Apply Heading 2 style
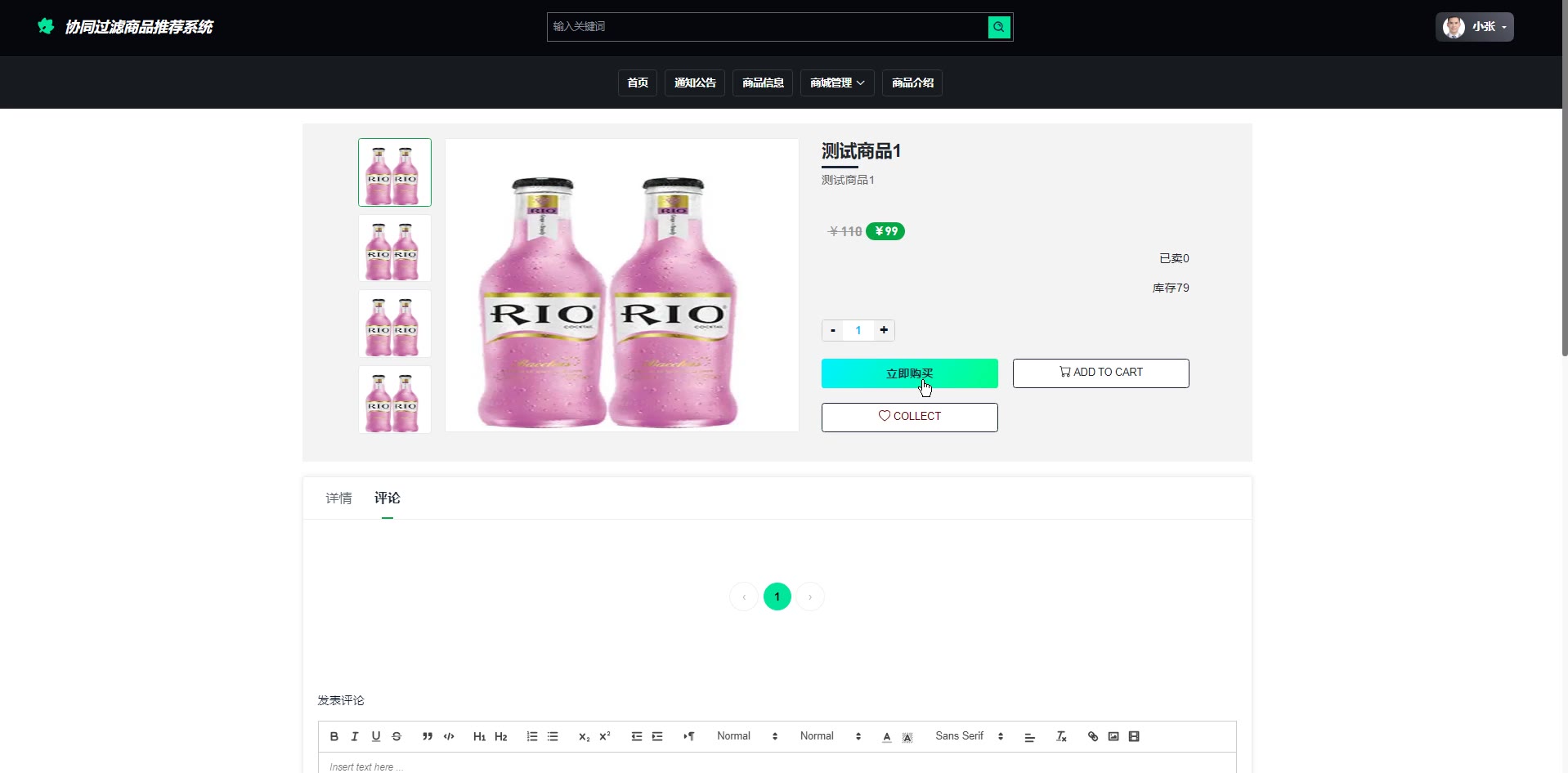This screenshot has width=1568, height=773. click(501, 736)
